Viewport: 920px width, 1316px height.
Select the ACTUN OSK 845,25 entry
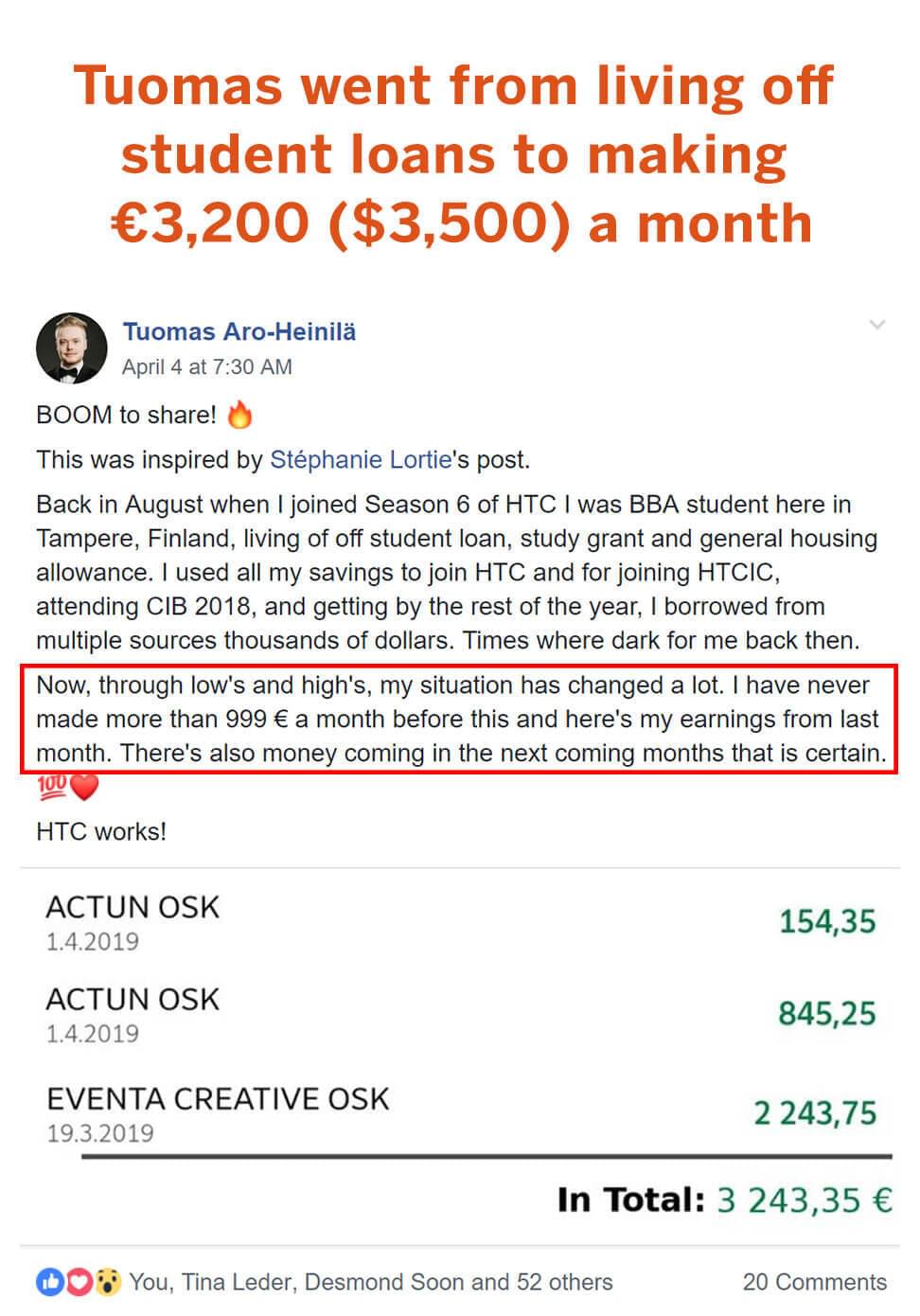[460, 1015]
